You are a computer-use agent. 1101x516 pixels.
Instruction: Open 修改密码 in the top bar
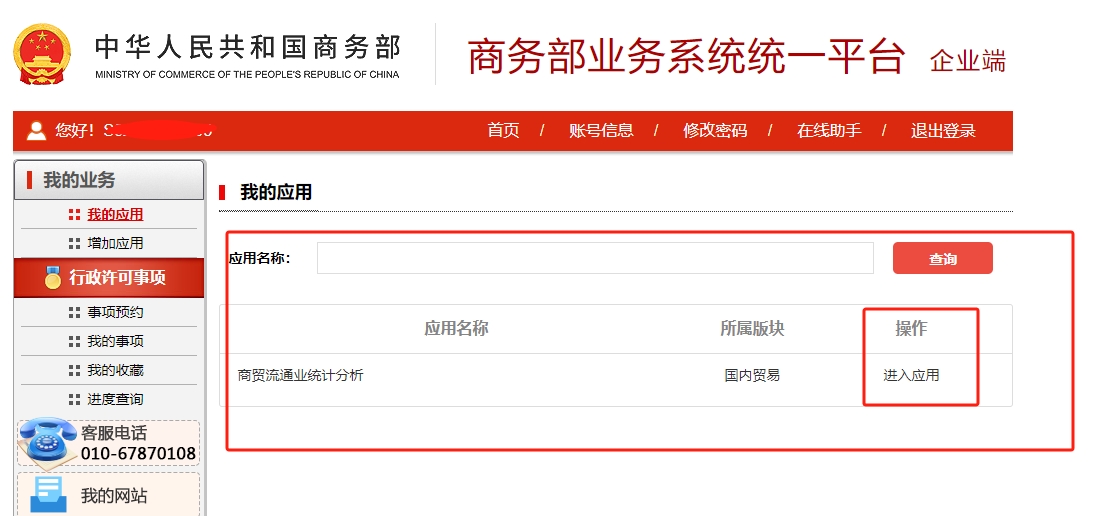tap(715, 131)
